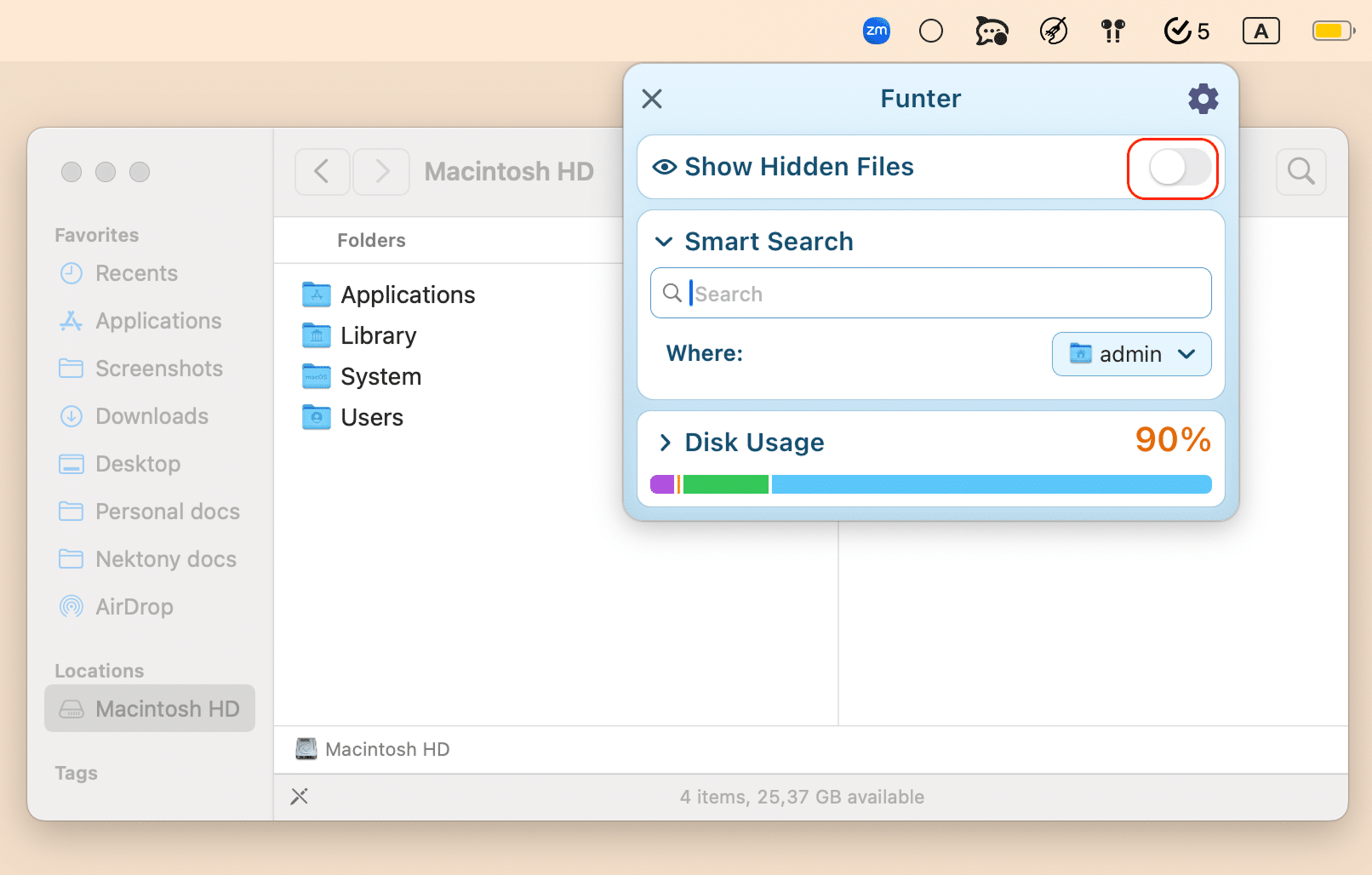1372x875 pixels.
Task: Open Finder search magnifier button
Action: click(1301, 172)
